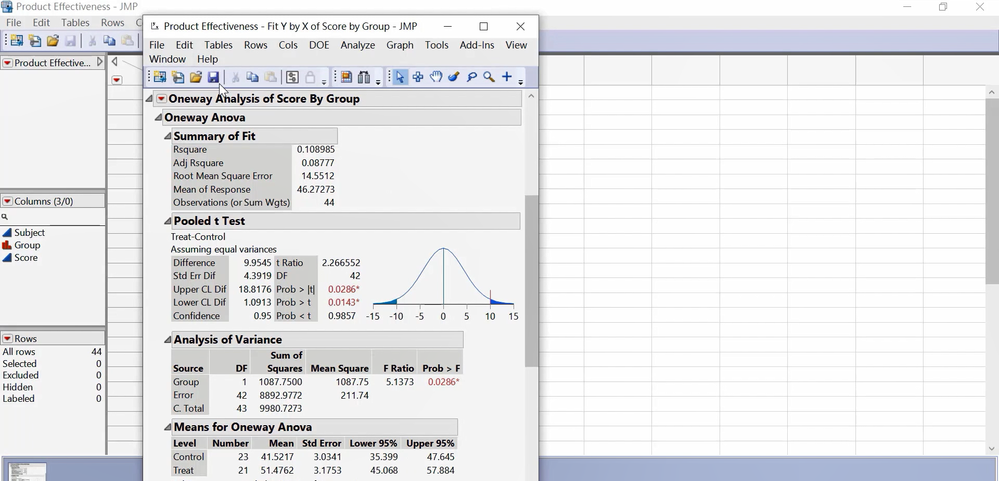Open the Columns panel red triangle menu
The height and width of the screenshot is (481, 999).
(7, 201)
